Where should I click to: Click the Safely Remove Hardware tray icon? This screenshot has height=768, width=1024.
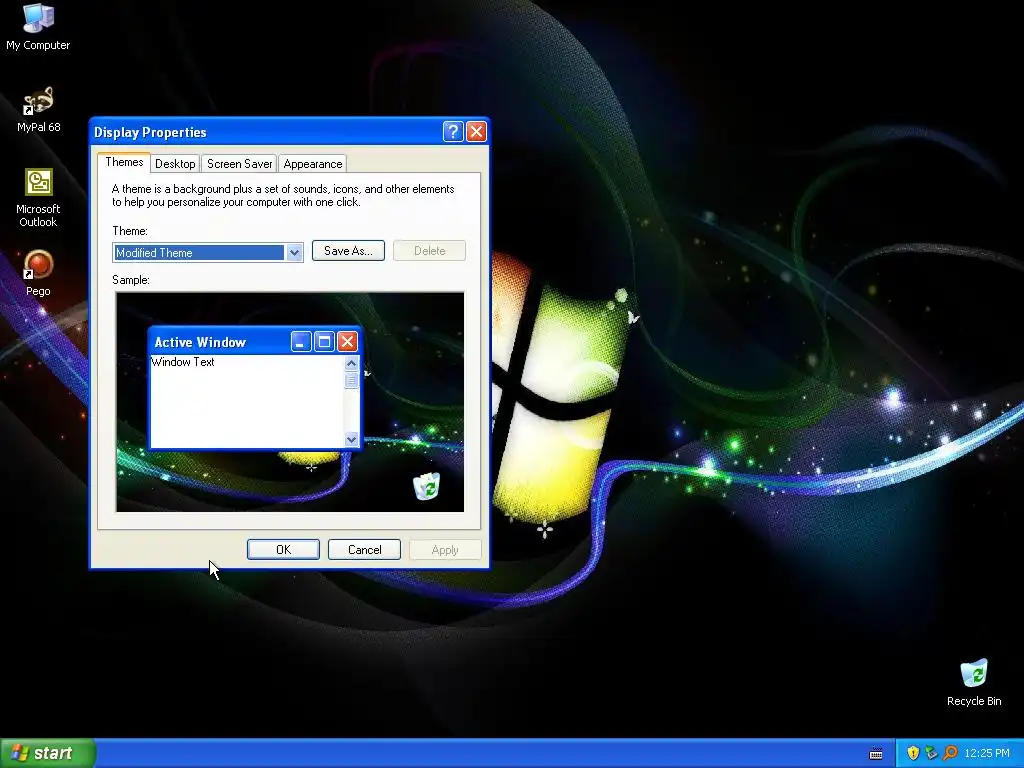point(931,753)
